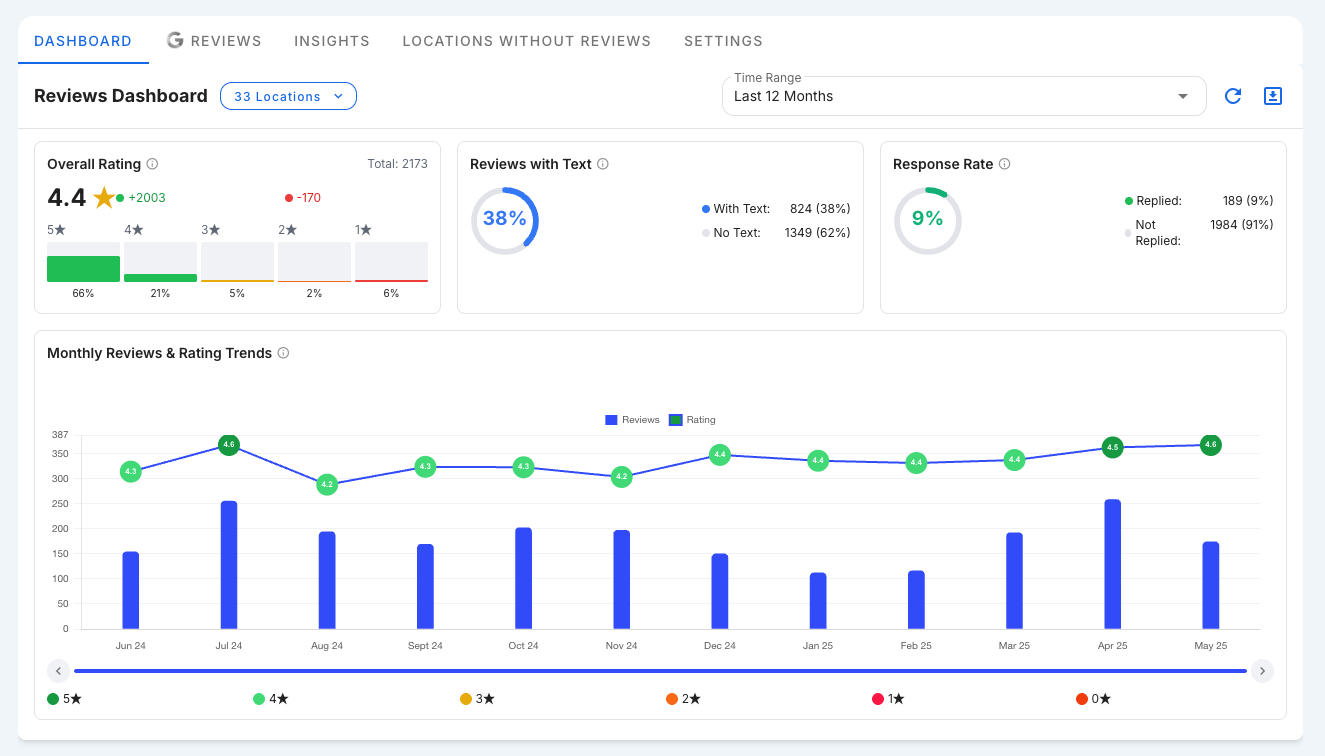
Task: Click the right arrow below the chart
Action: 1263,671
